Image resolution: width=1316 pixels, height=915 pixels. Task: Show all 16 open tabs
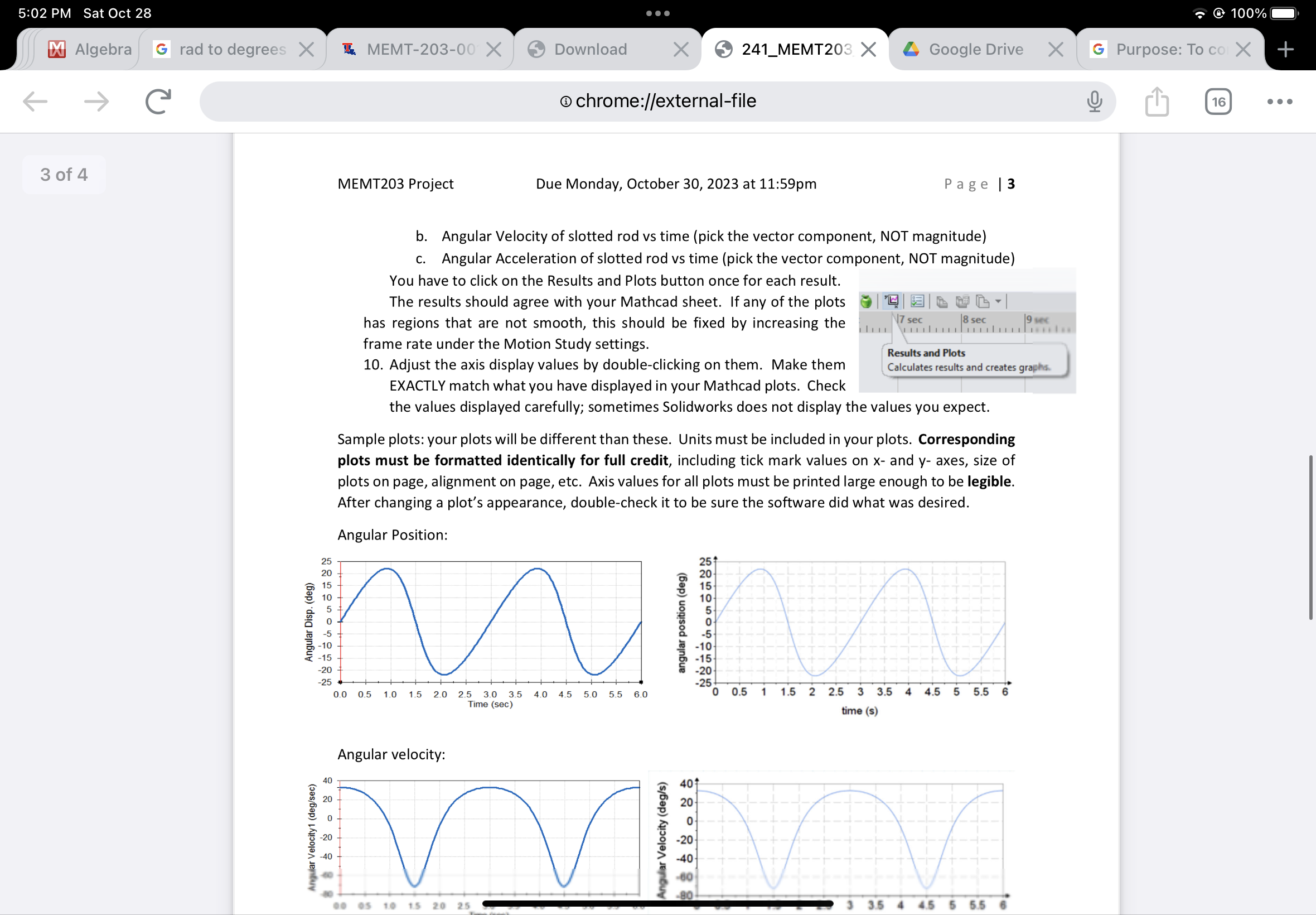[x=1218, y=102]
